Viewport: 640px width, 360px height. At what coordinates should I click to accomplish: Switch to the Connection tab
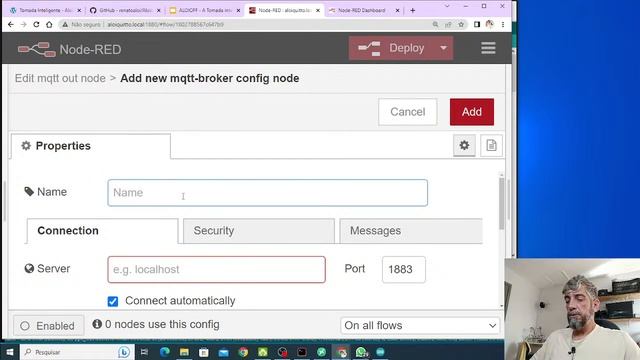point(102,231)
